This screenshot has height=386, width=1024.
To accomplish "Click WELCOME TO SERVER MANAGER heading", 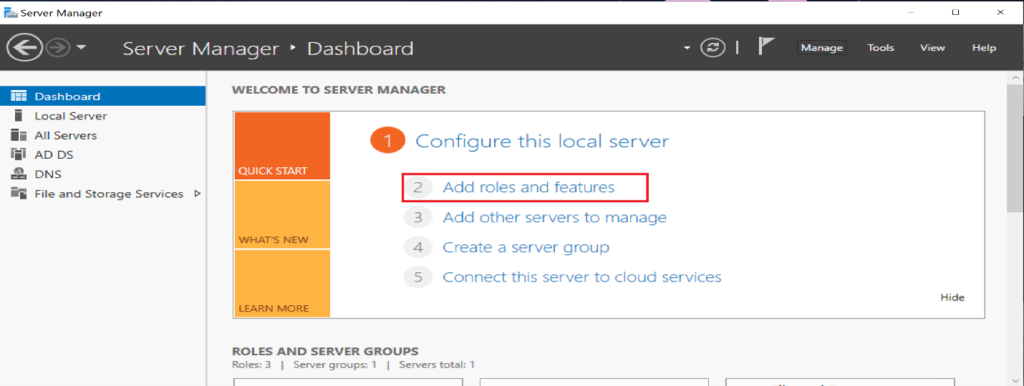I will (x=338, y=90).
